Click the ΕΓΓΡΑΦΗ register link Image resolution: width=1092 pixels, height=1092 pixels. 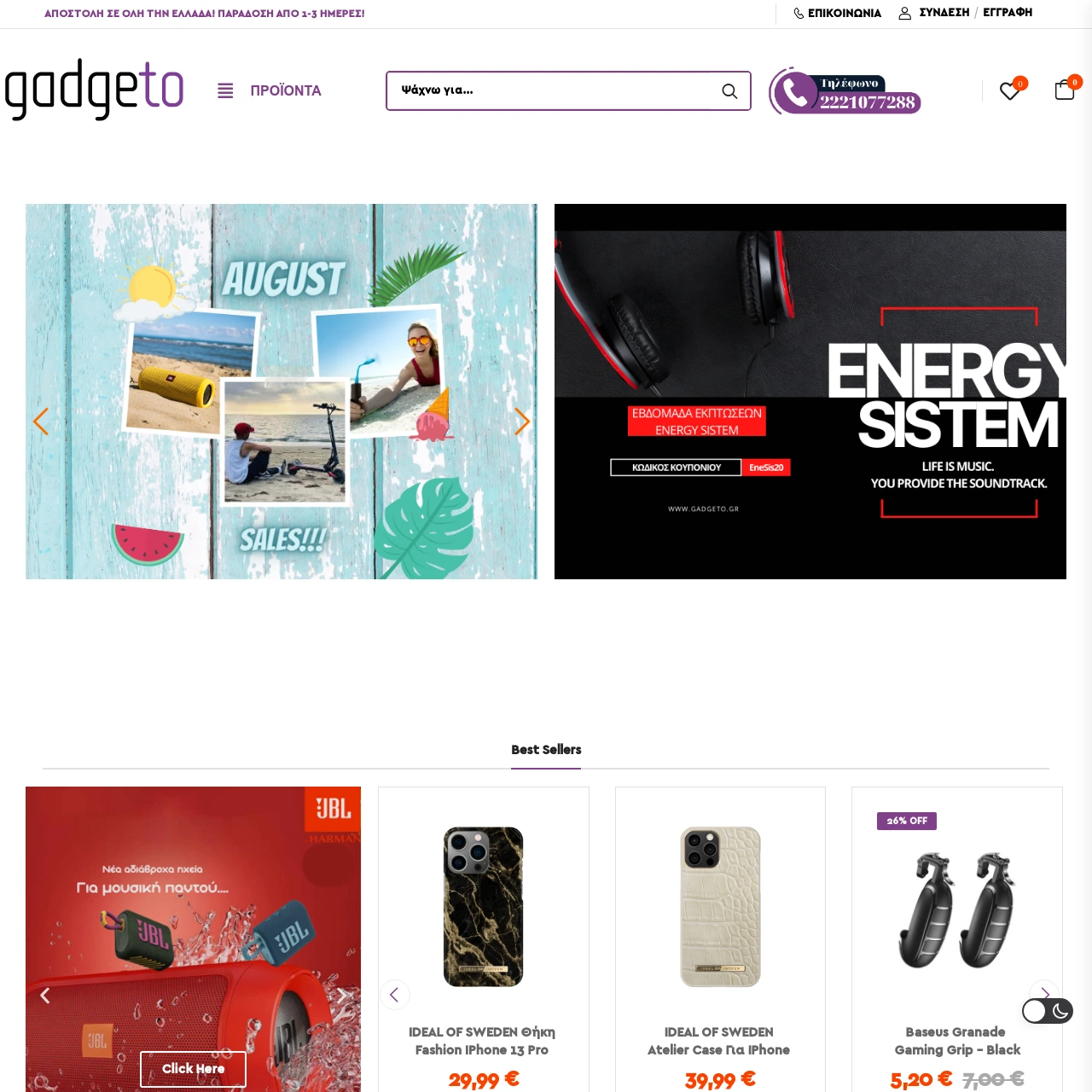point(1008,13)
